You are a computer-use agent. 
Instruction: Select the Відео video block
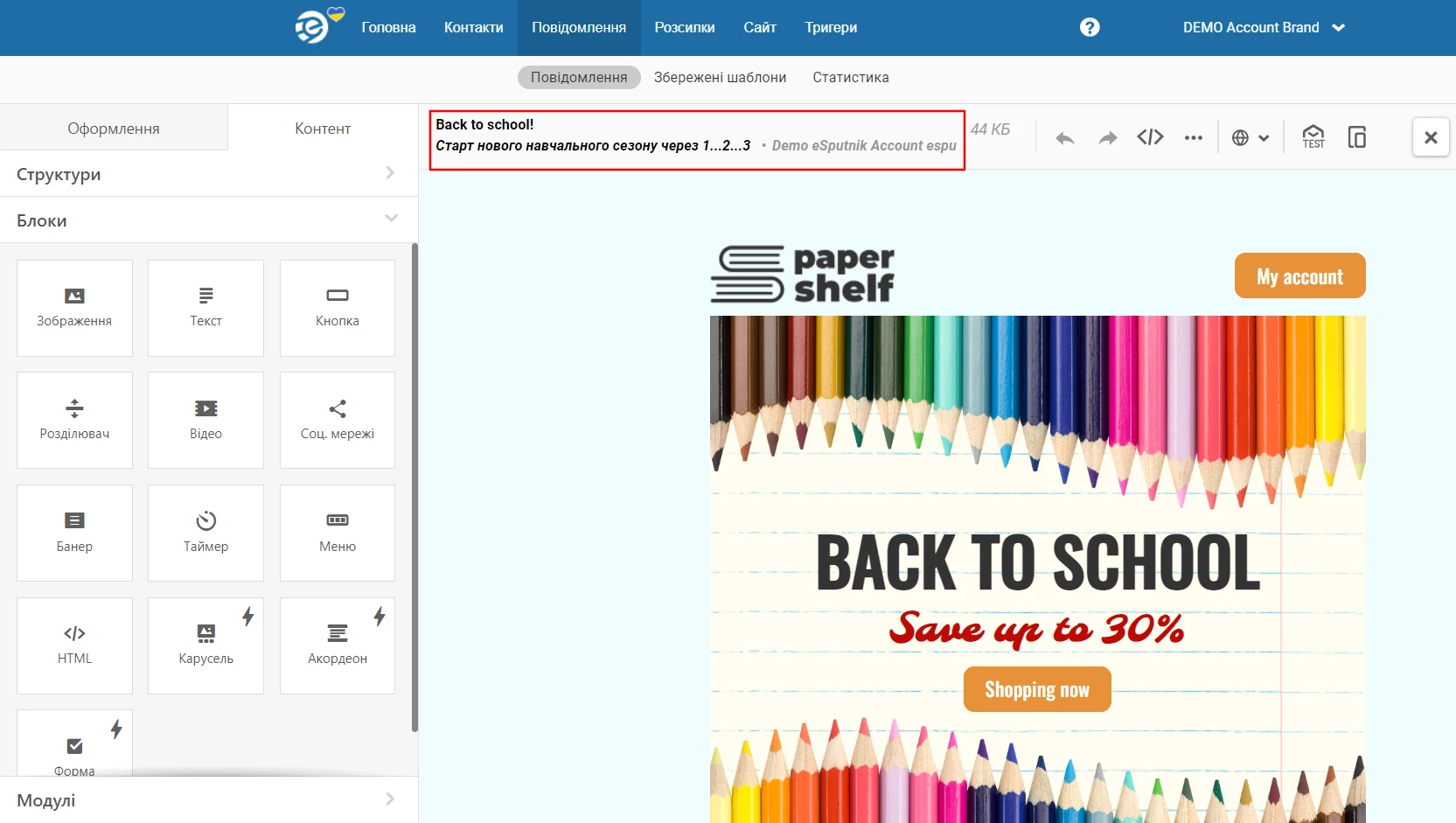click(x=206, y=421)
